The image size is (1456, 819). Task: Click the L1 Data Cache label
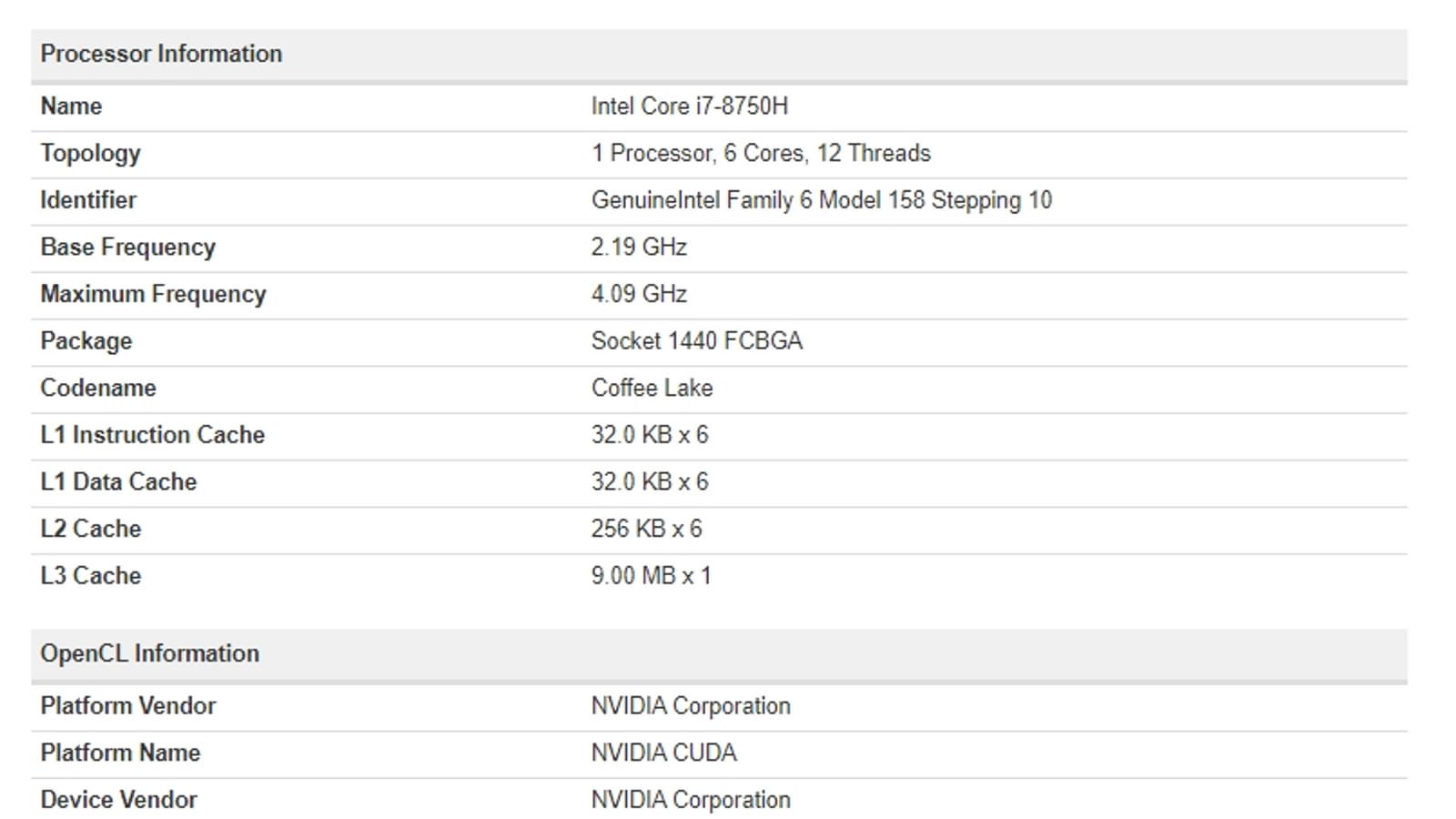pos(118,482)
